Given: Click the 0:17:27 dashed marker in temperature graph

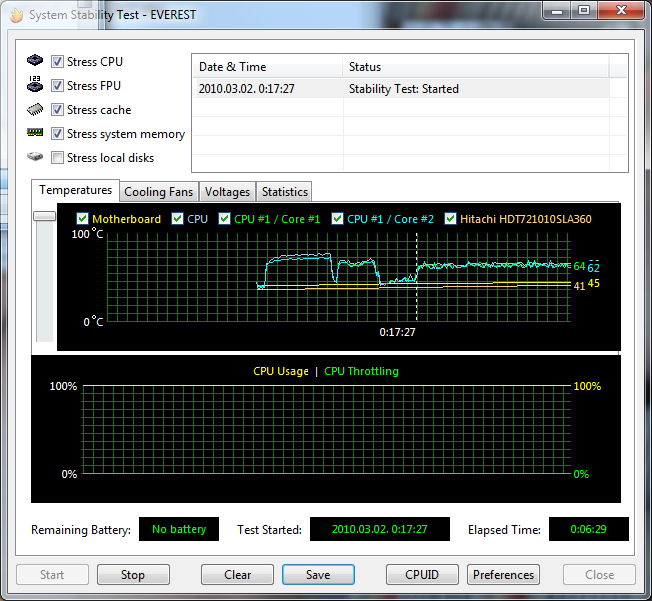Looking at the screenshot, I should tap(416, 277).
